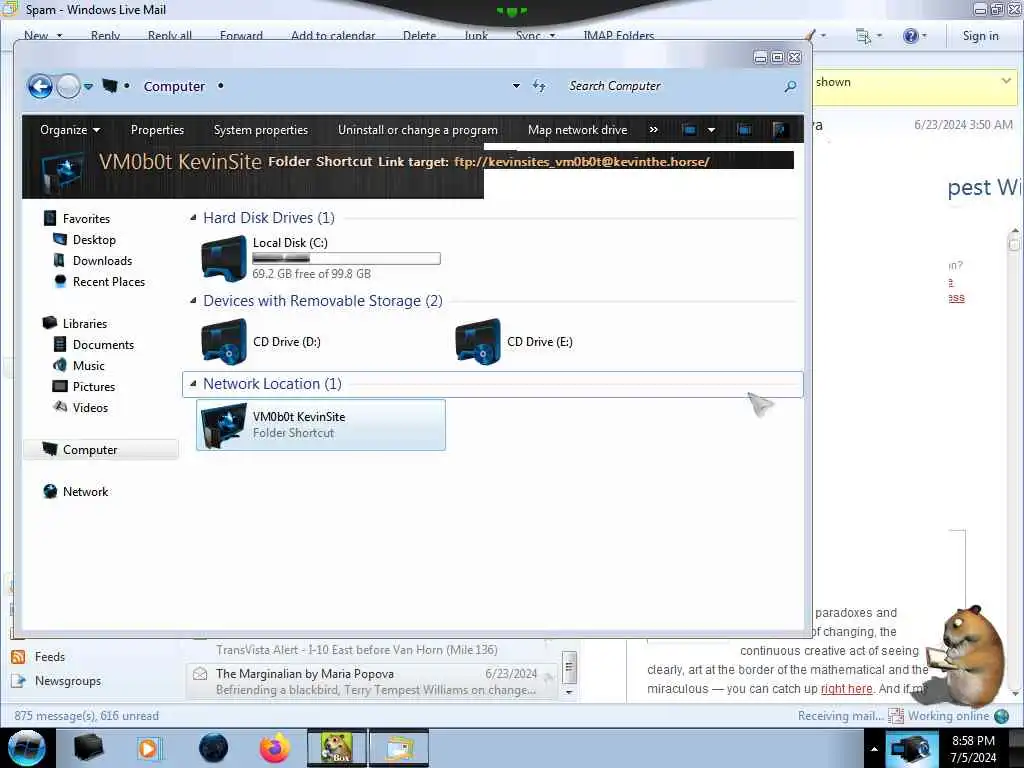Open the Videos library

pos(90,407)
